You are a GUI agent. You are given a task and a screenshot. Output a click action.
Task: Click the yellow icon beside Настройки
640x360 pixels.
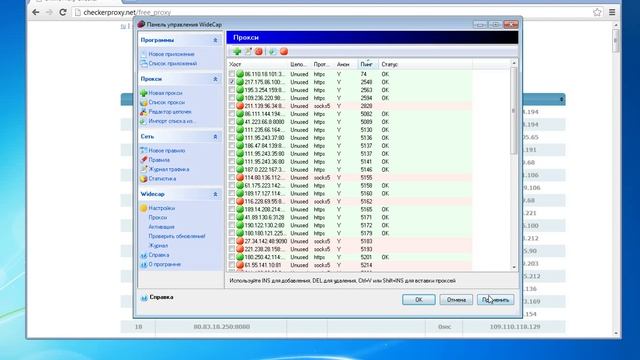(144, 208)
